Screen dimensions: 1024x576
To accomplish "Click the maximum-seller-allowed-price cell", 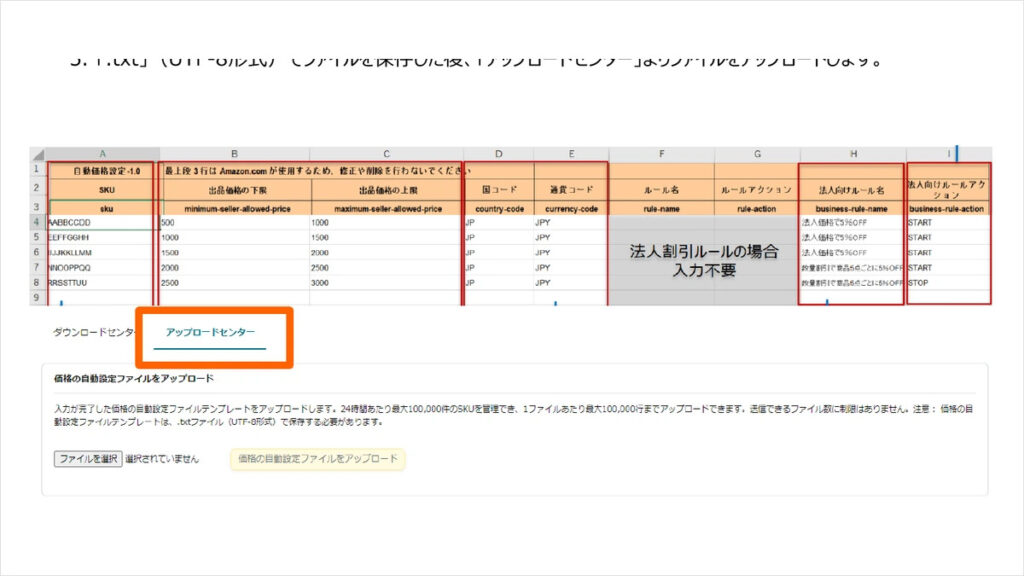I will point(388,209).
